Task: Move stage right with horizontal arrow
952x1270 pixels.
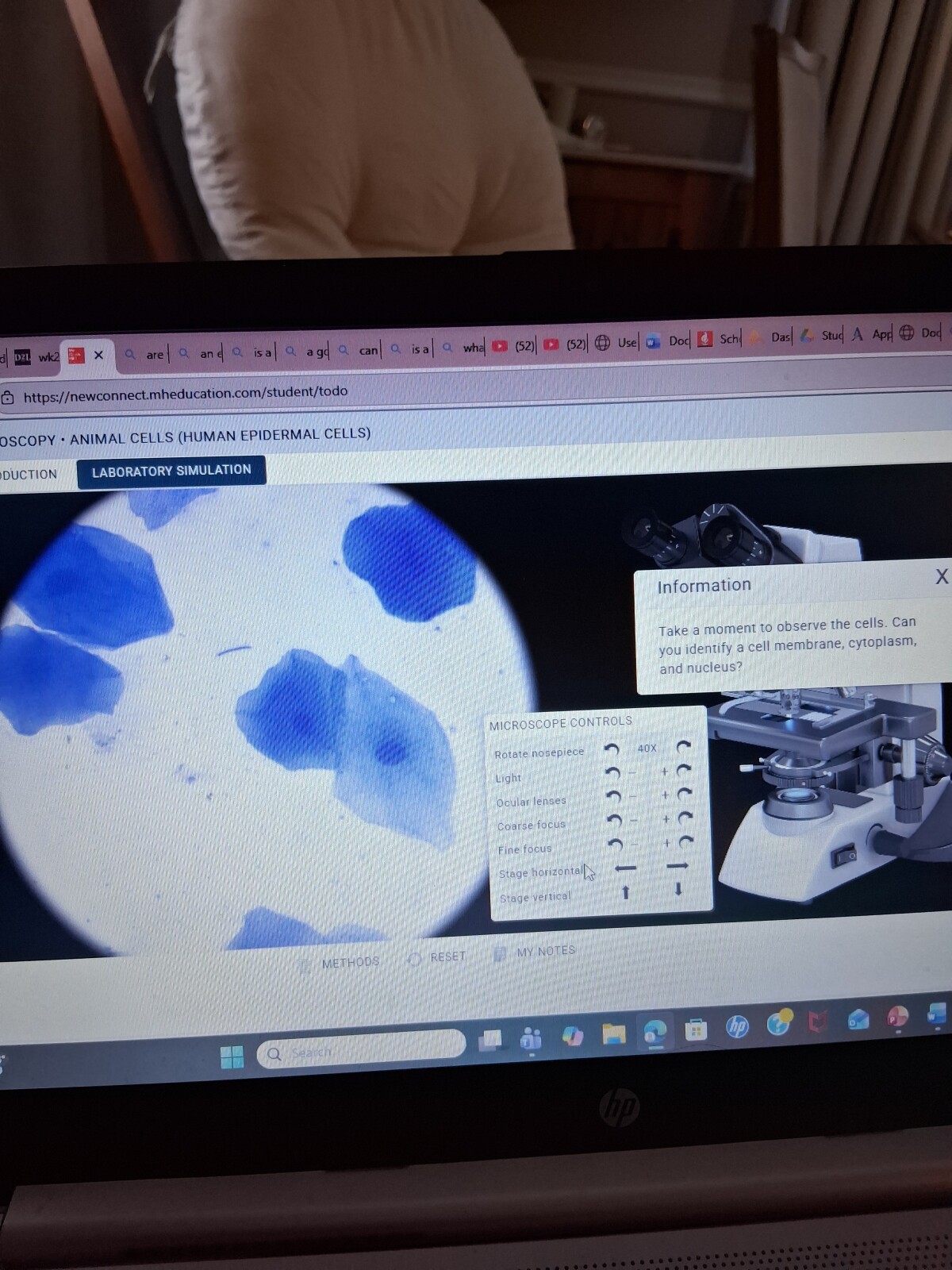Action: 677,866
